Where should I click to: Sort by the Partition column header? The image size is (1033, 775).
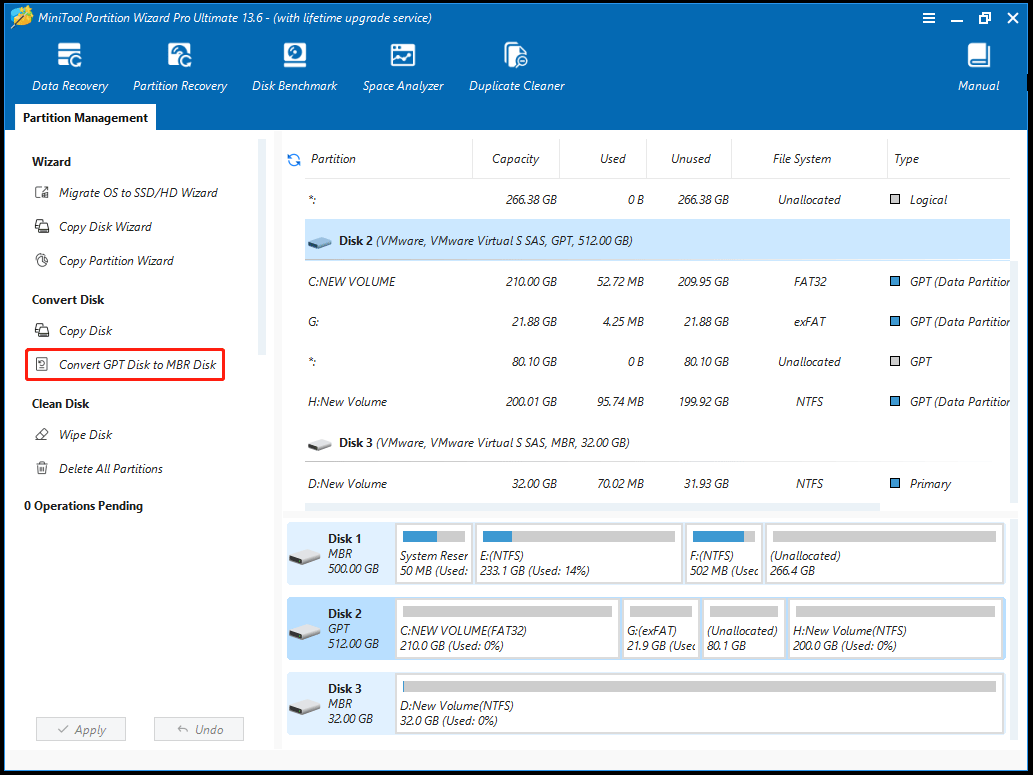click(x=389, y=159)
